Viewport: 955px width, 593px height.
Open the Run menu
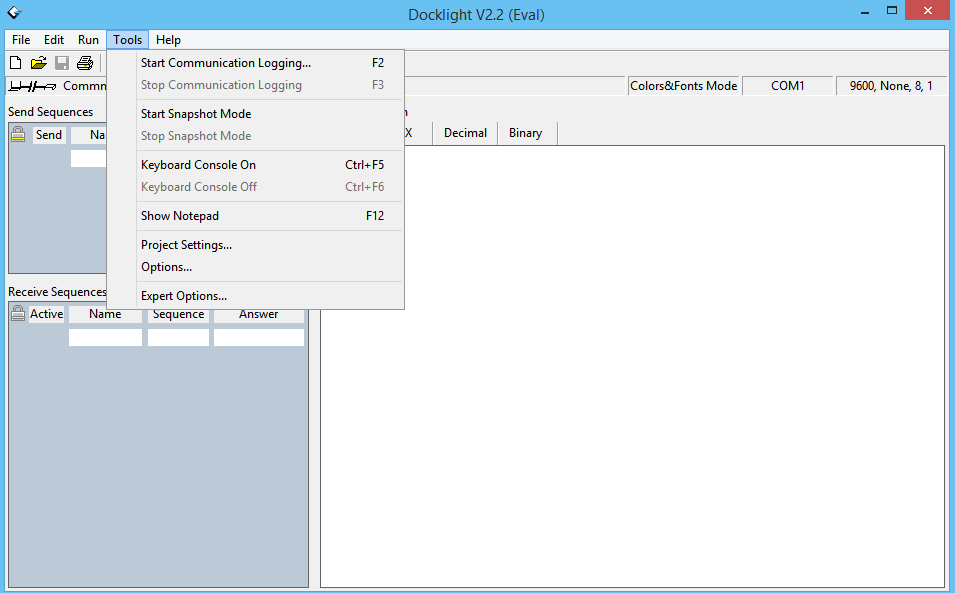[x=88, y=40]
